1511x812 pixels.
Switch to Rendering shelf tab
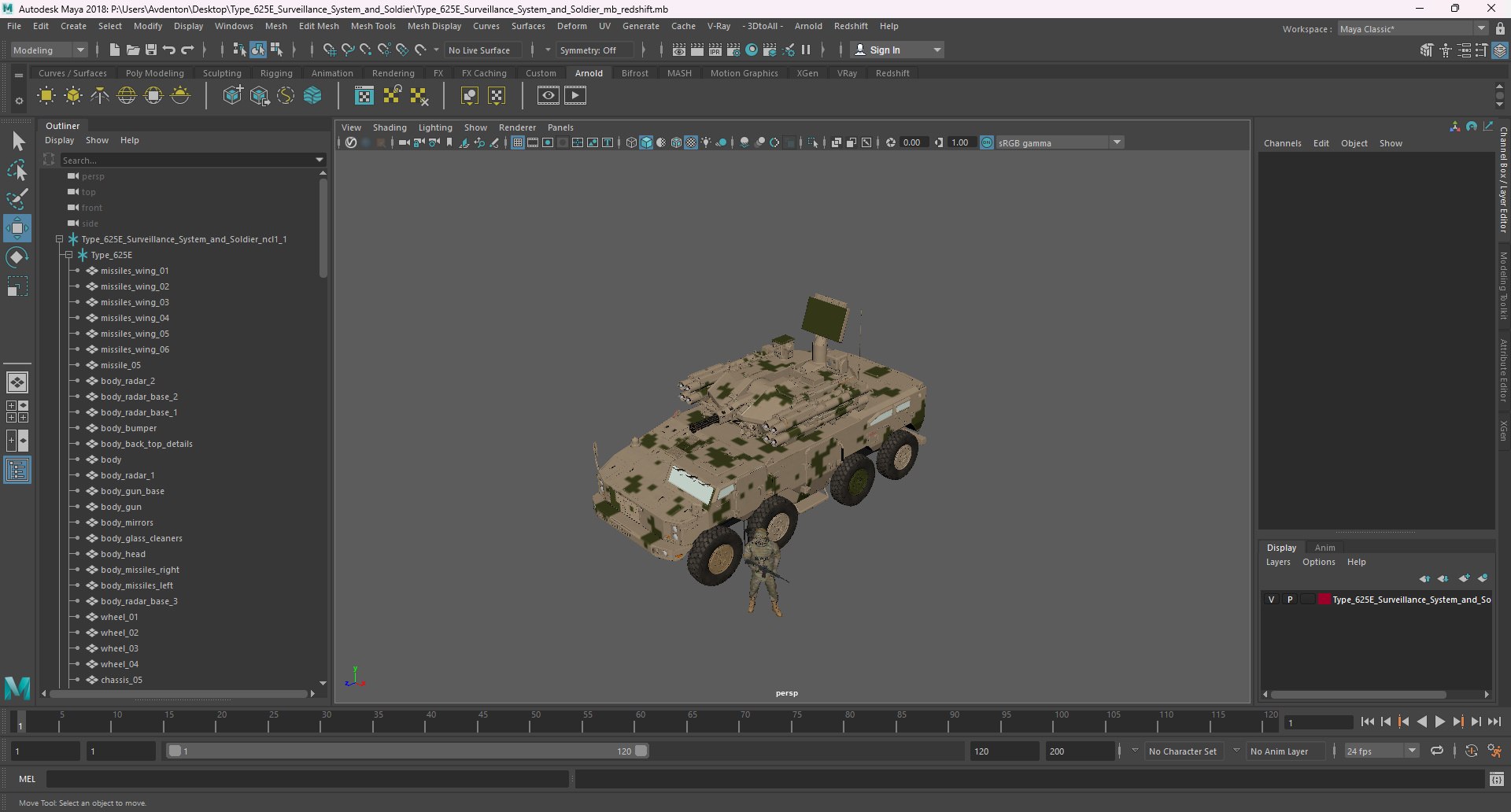393,73
